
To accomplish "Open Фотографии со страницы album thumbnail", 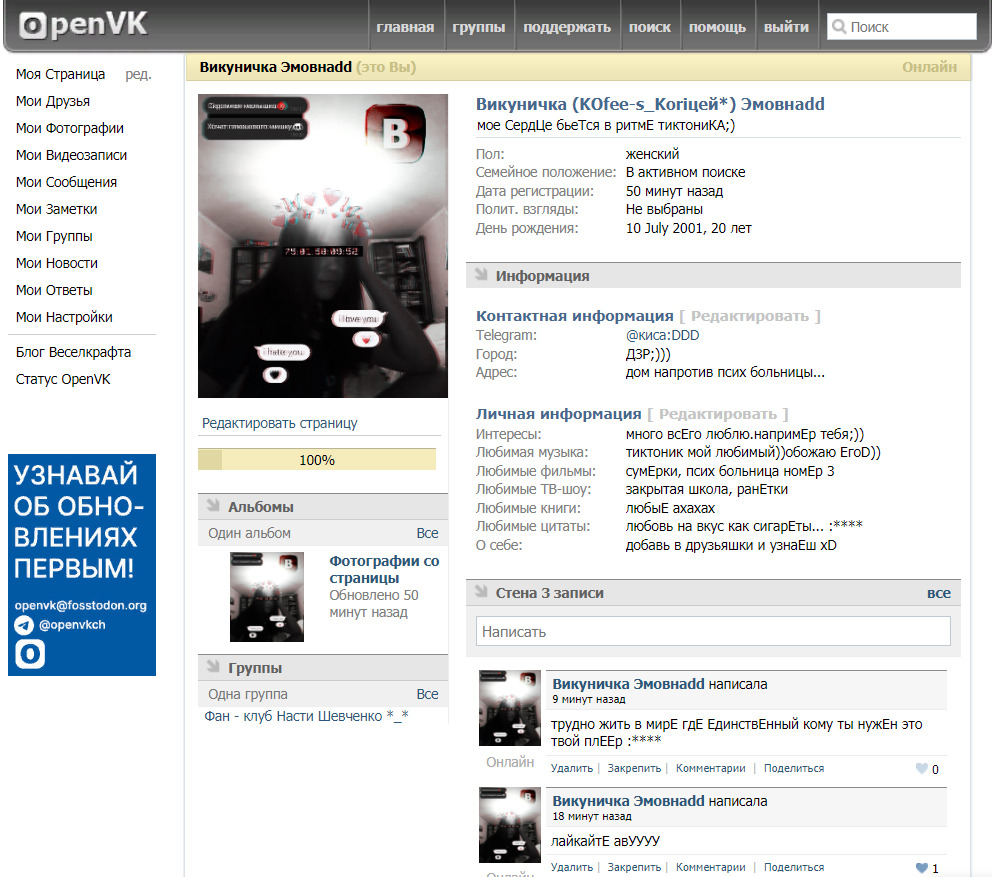I will point(266,597).
